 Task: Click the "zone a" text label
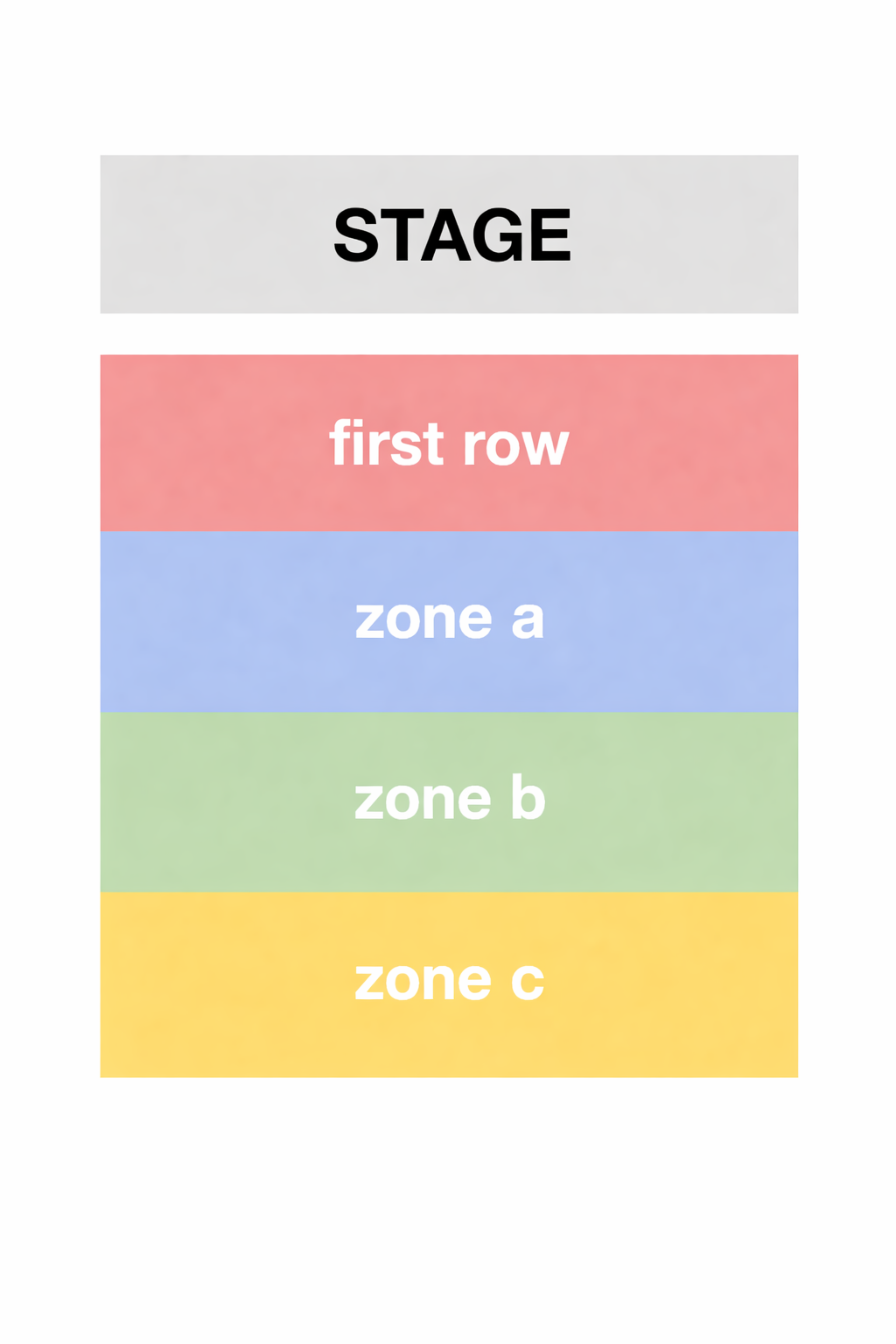point(449,619)
